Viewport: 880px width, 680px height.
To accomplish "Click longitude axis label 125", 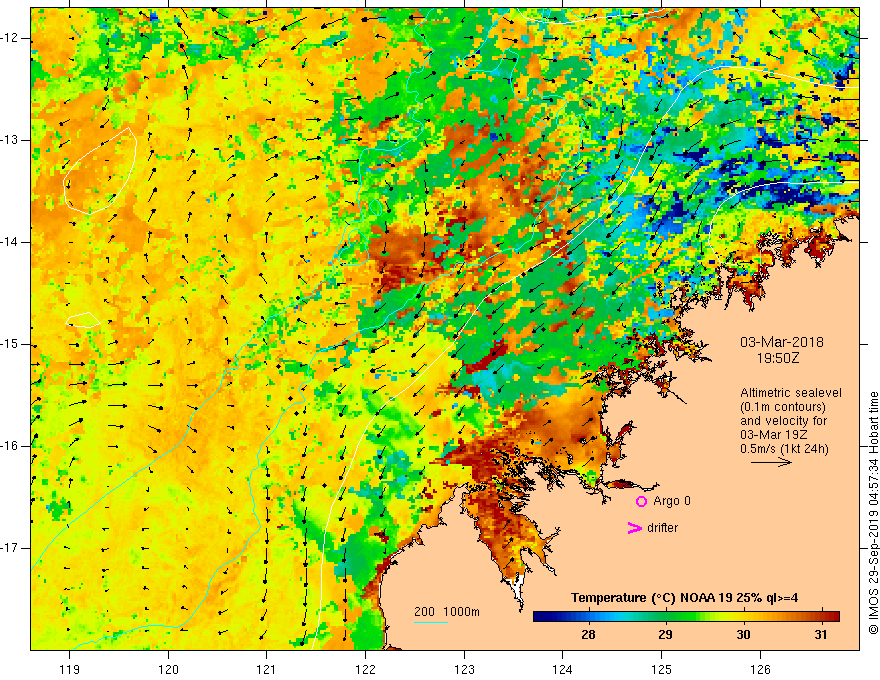I will [661, 669].
